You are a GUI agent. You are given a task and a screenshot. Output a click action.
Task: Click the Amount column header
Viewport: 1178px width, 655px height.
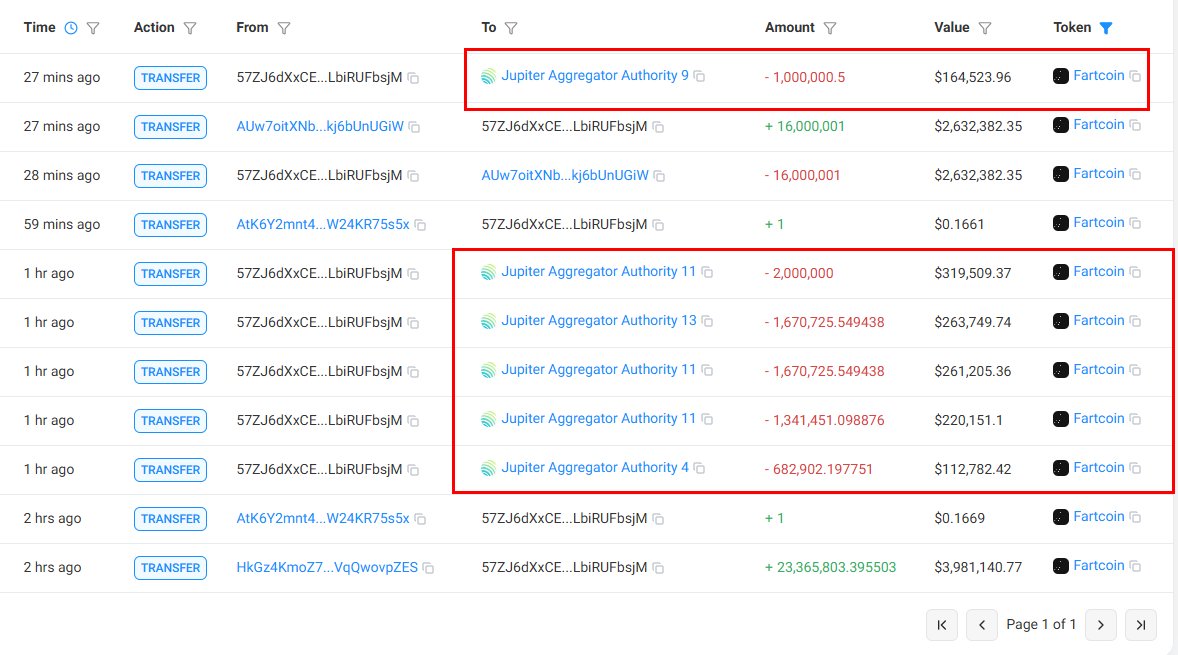790,28
